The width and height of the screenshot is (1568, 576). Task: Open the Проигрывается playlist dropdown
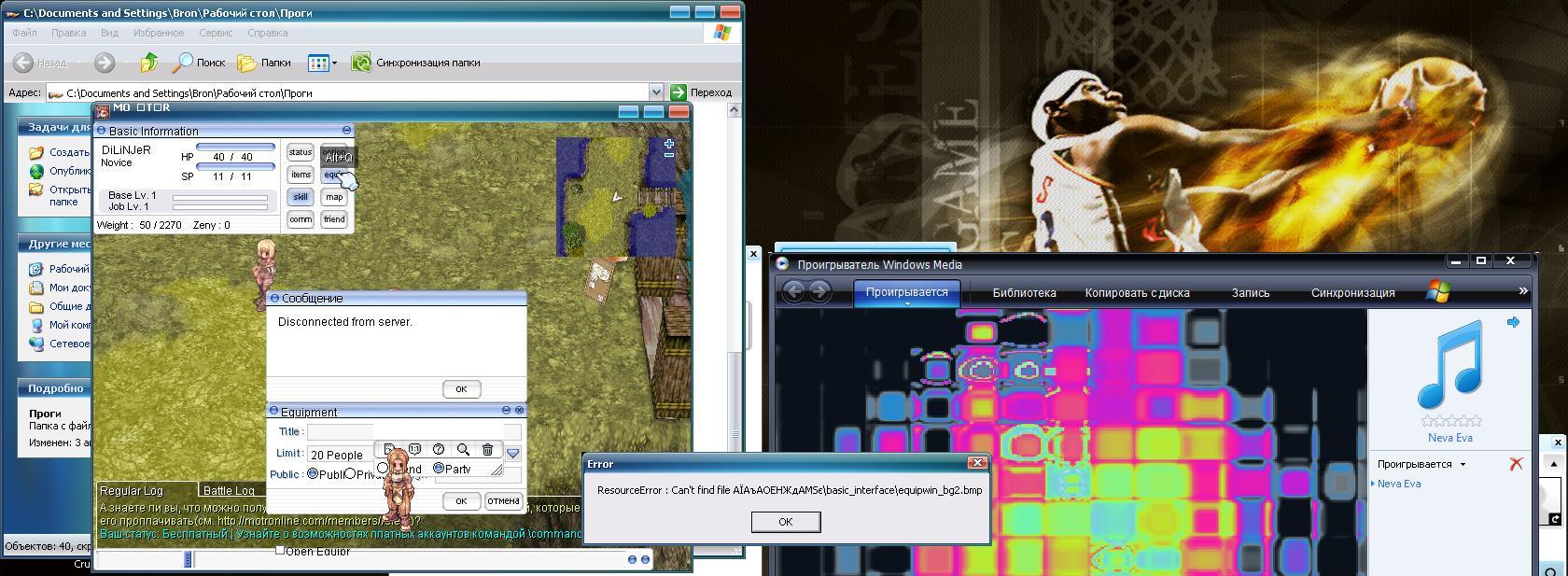coord(1421,464)
